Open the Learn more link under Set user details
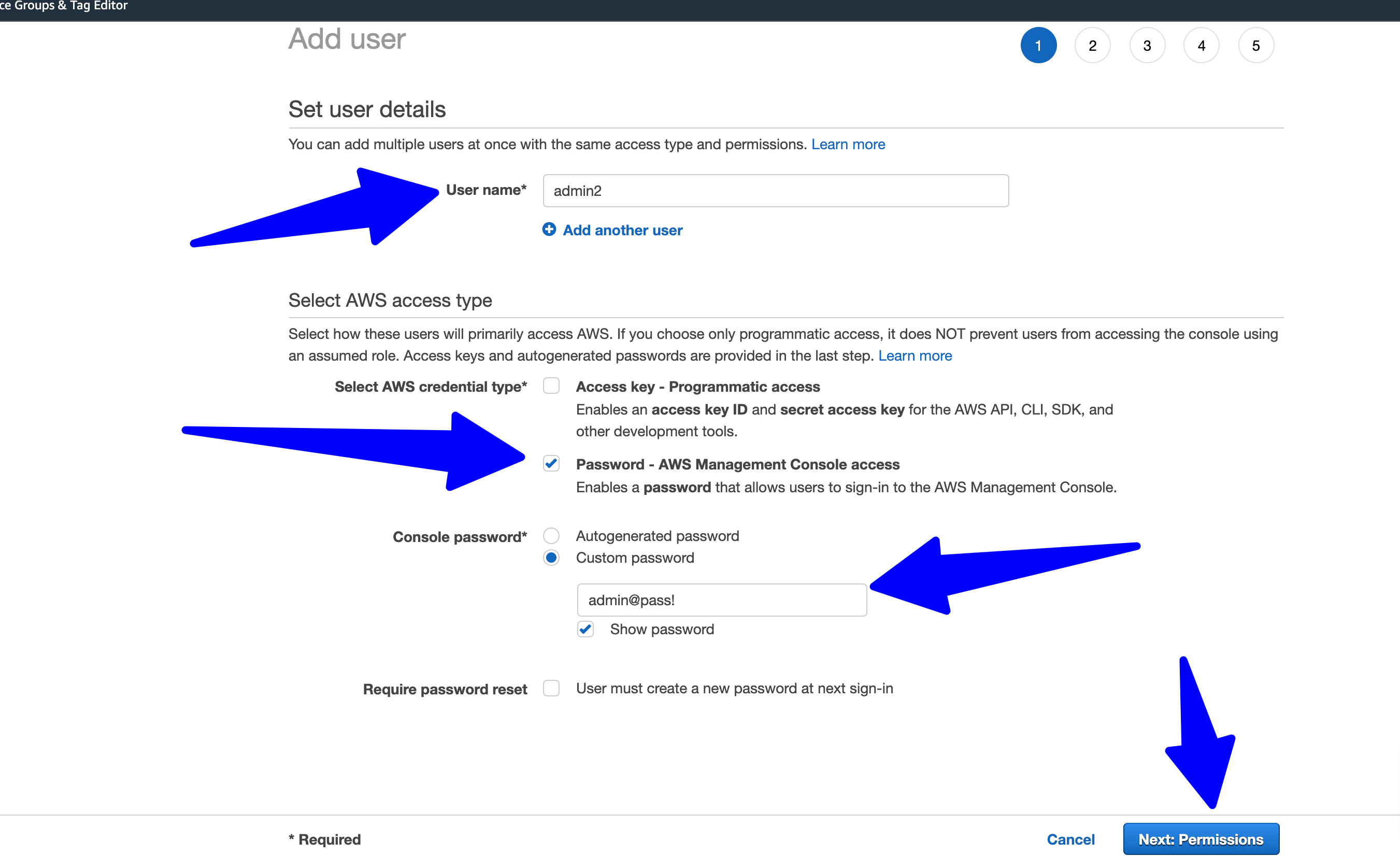 (x=848, y=145)
